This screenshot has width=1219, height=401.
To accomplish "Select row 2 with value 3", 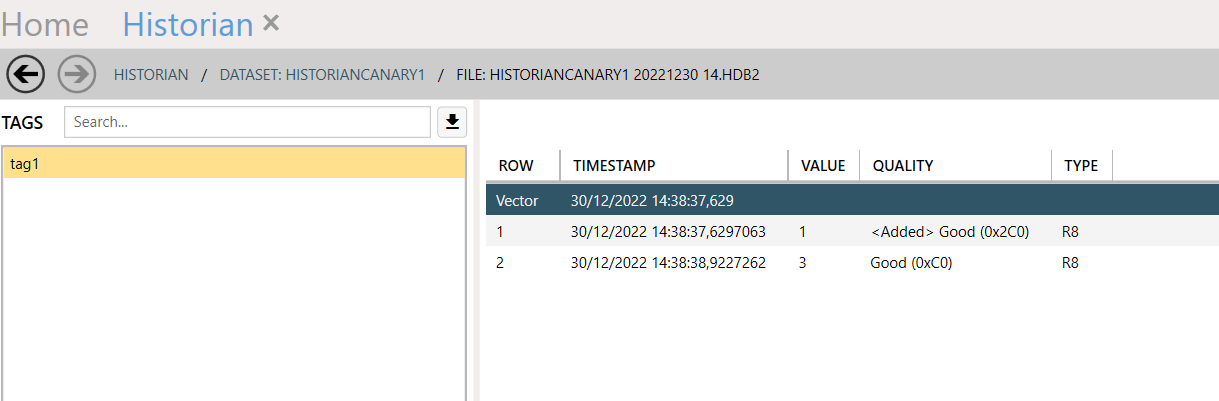I will tap(852, 263).
